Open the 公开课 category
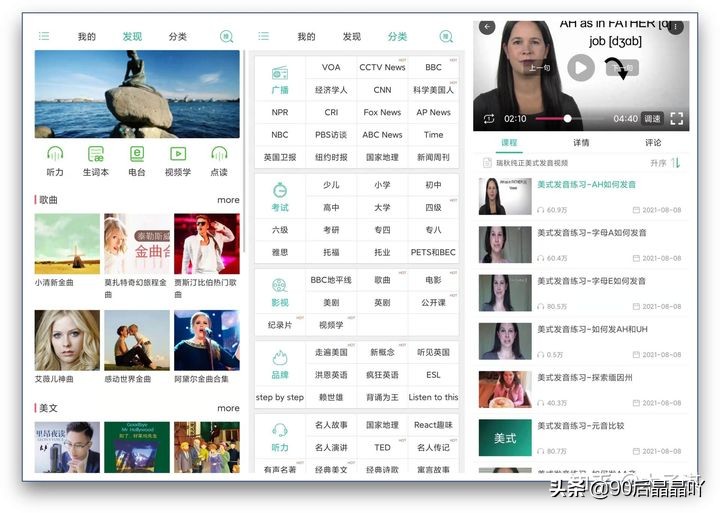 pos(433,302)
